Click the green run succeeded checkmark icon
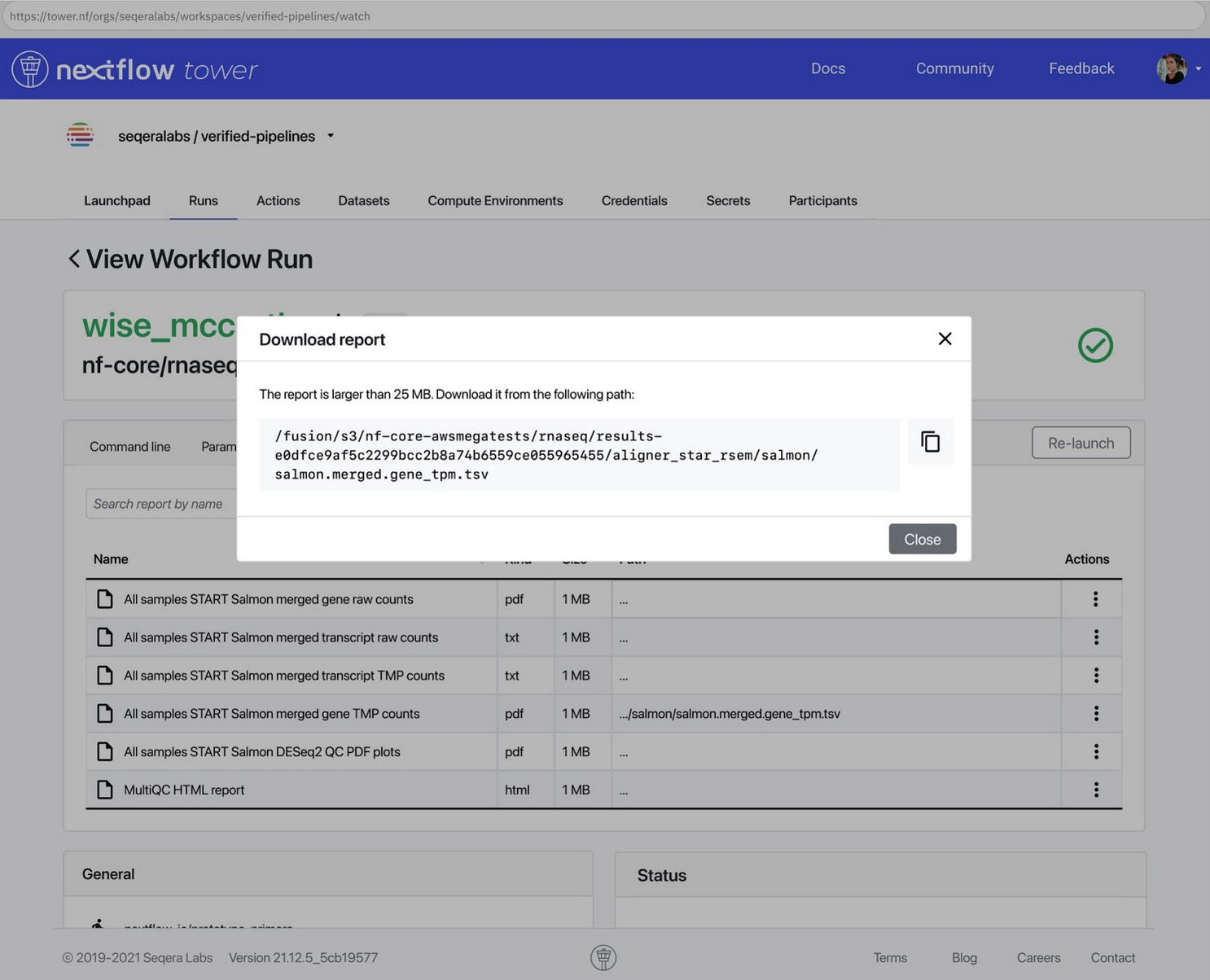 click(1095, 345)
